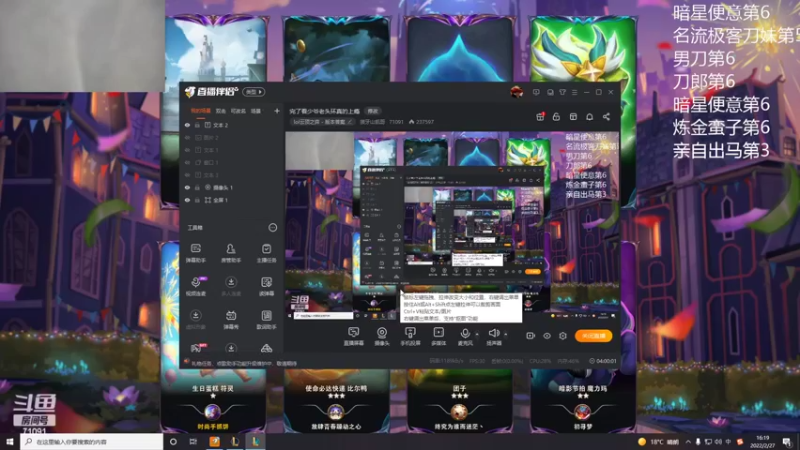This screenshot has width=800, height=450.
Task: Show the hidden 图片 2 layer
Action: tap(187, 138)
